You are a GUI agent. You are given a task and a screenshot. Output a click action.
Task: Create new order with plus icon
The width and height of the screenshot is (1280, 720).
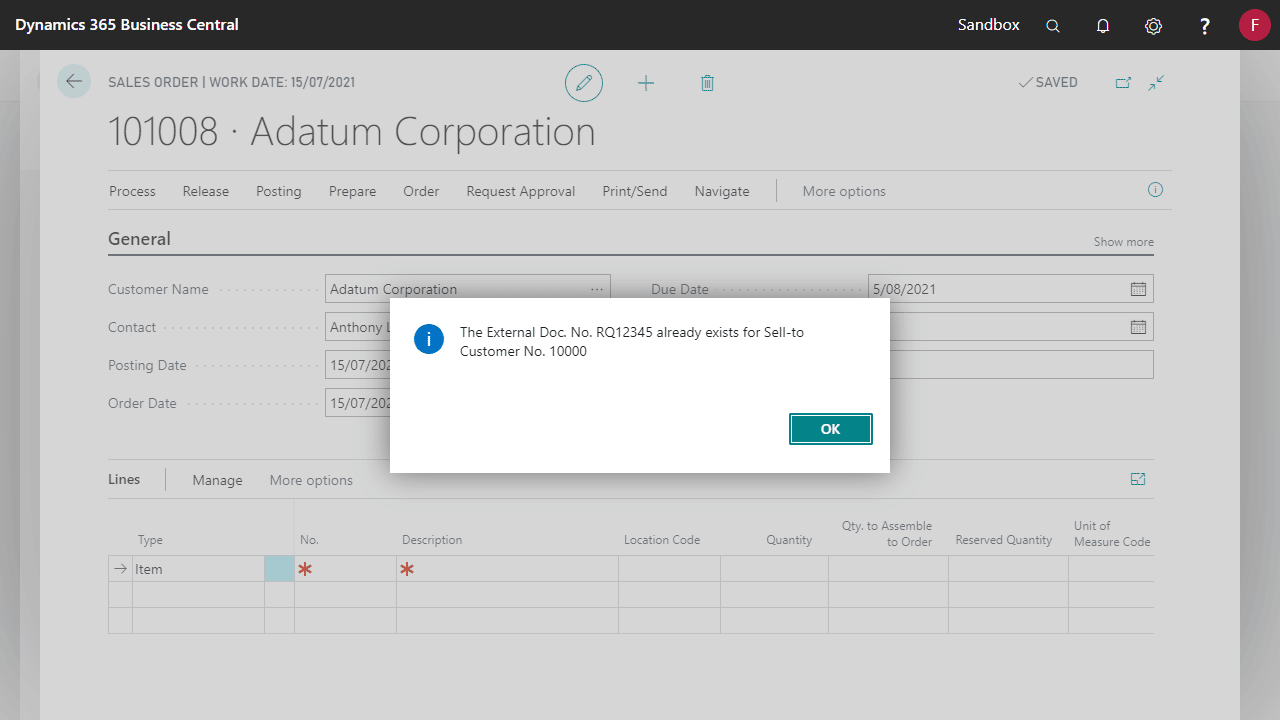pyautogui.click(x=646, y=83)
